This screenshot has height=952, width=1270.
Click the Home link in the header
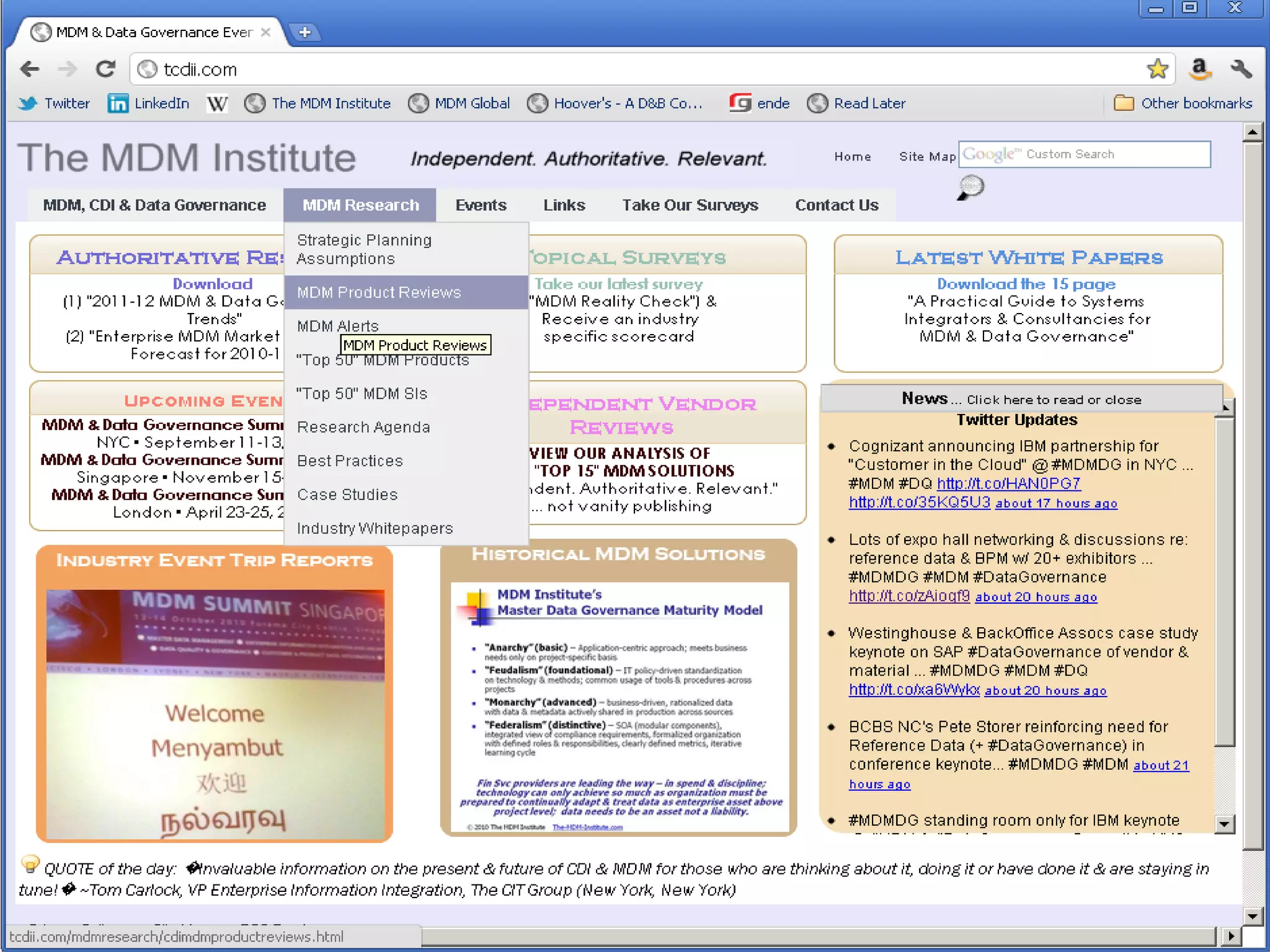[x=853, y=157]
